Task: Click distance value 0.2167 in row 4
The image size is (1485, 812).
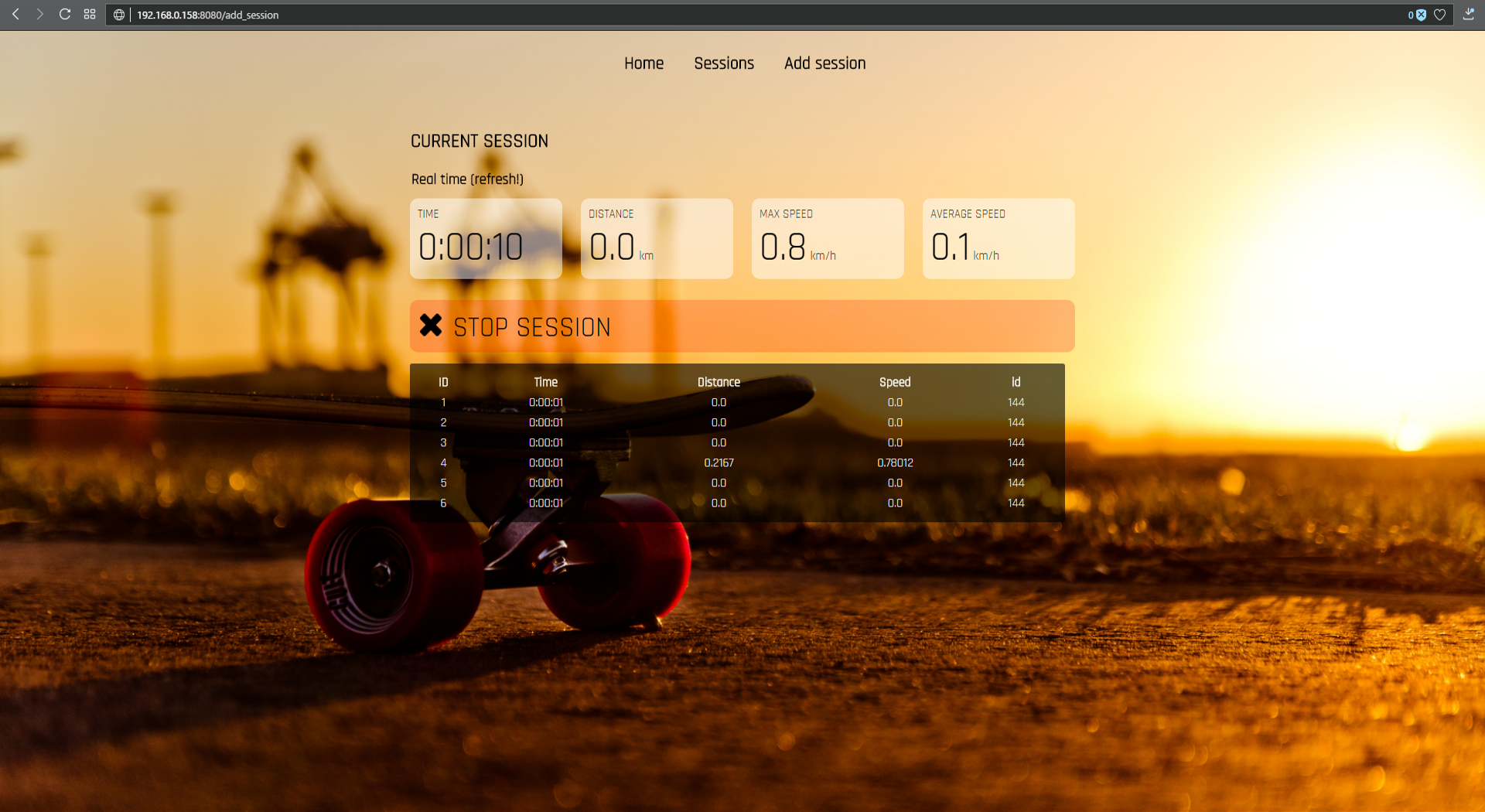Action: (719, 462)
